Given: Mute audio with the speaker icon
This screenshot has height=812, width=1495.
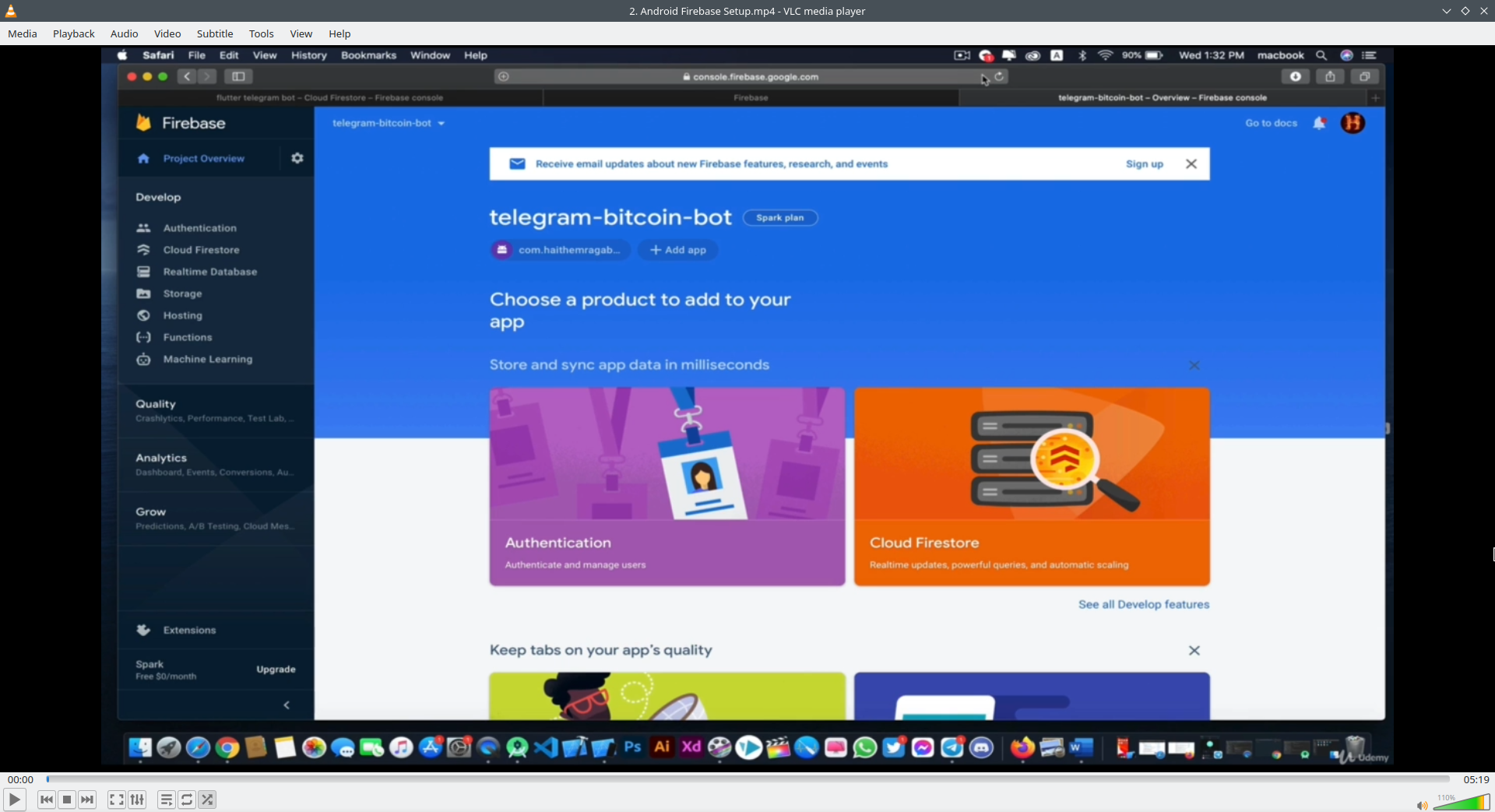Looking at the screenshot, I should point(1422,805).
